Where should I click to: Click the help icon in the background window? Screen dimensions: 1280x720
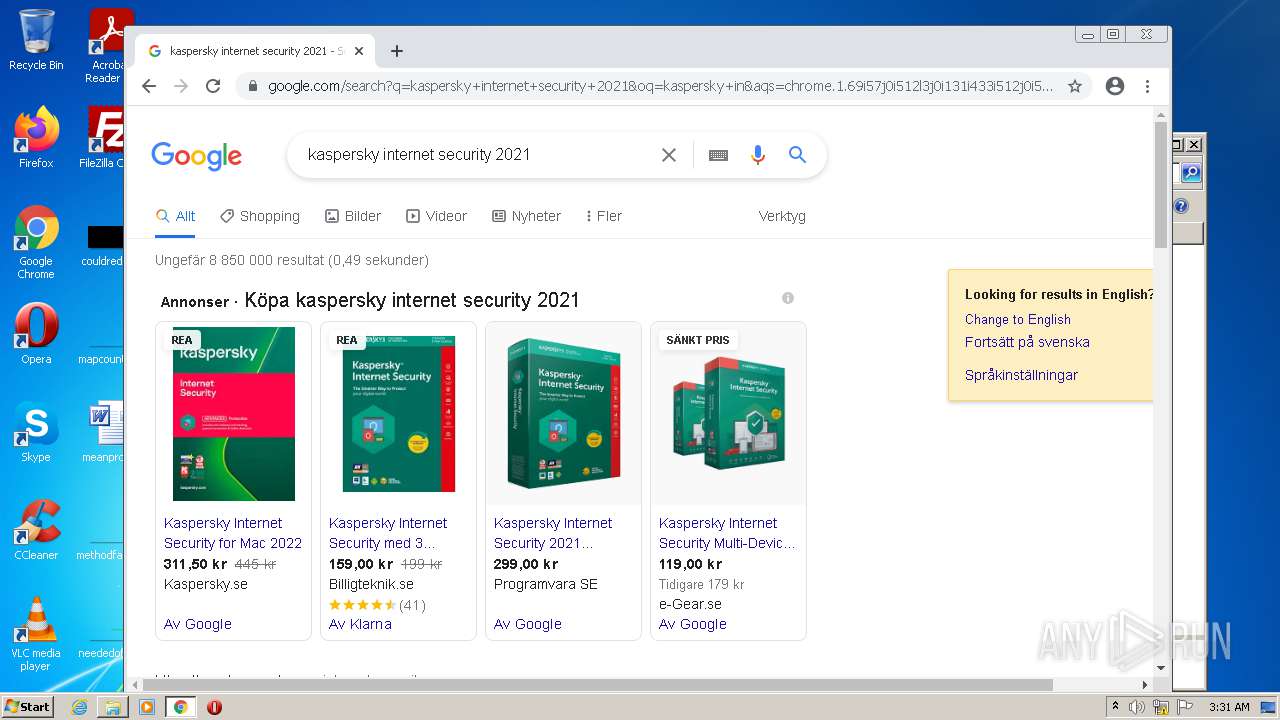[x=1182, y=206]
